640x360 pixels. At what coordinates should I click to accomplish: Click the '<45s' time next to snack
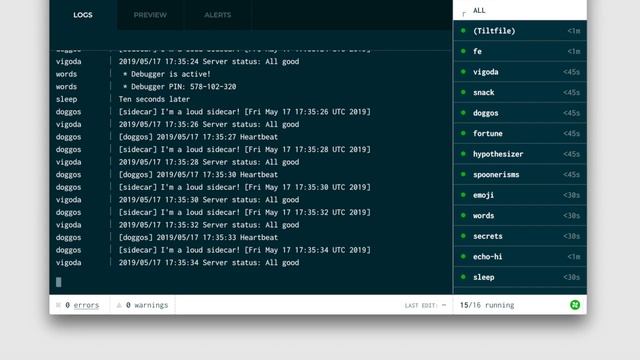click(571, 92)
